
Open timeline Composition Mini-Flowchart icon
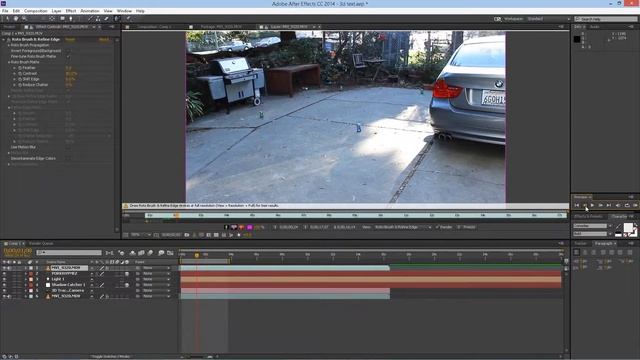(x=109, y=253)
